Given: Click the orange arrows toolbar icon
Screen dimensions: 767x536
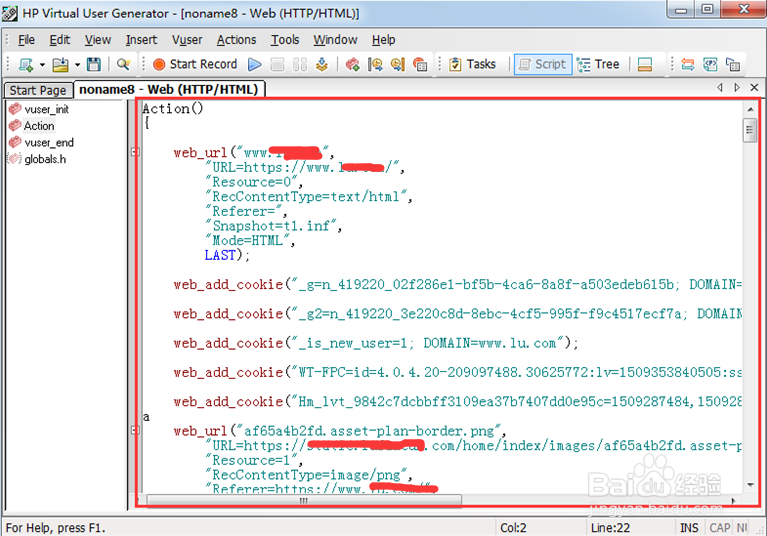Looking at the screenshot, I should pyautogui.click(x=688, y=65).
